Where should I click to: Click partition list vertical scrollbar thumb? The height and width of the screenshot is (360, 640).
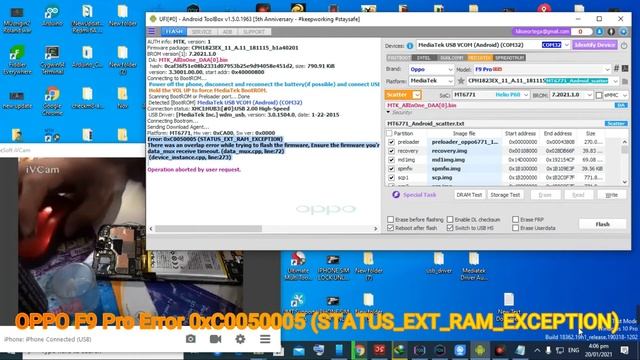coord(624,150)
